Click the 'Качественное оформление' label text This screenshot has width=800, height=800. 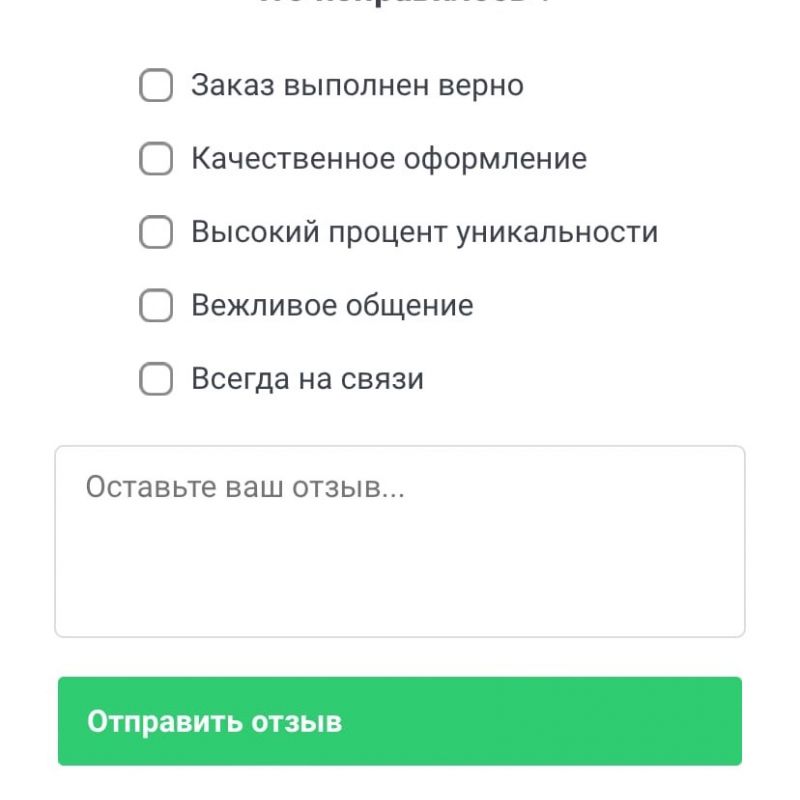388,159
